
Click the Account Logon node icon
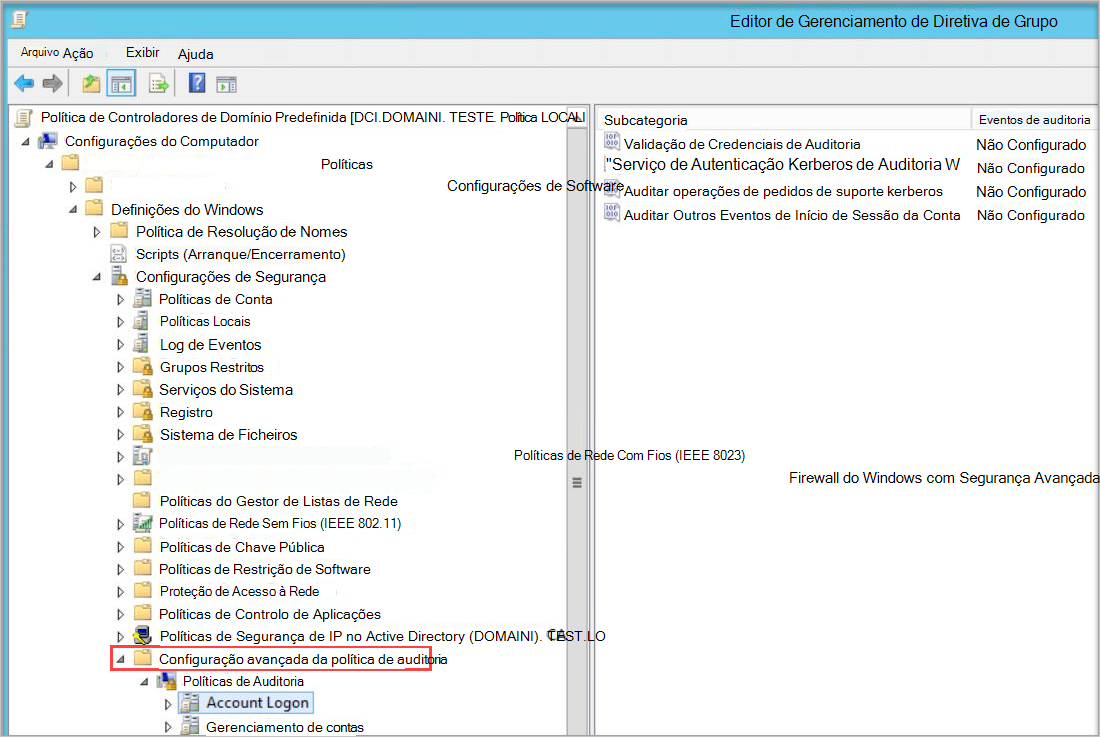(x=189, y=703)
